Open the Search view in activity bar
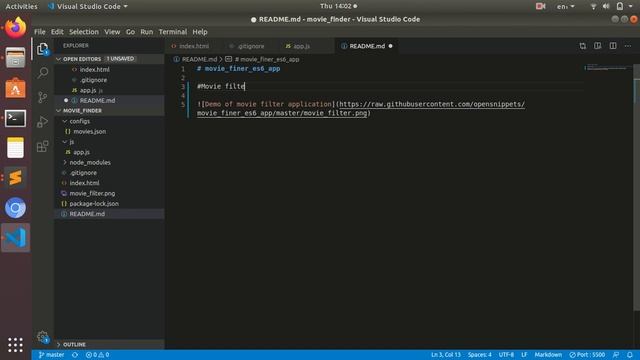Viewport: 640px width, 360px height. pyautogui.click(x=42, y=73)
